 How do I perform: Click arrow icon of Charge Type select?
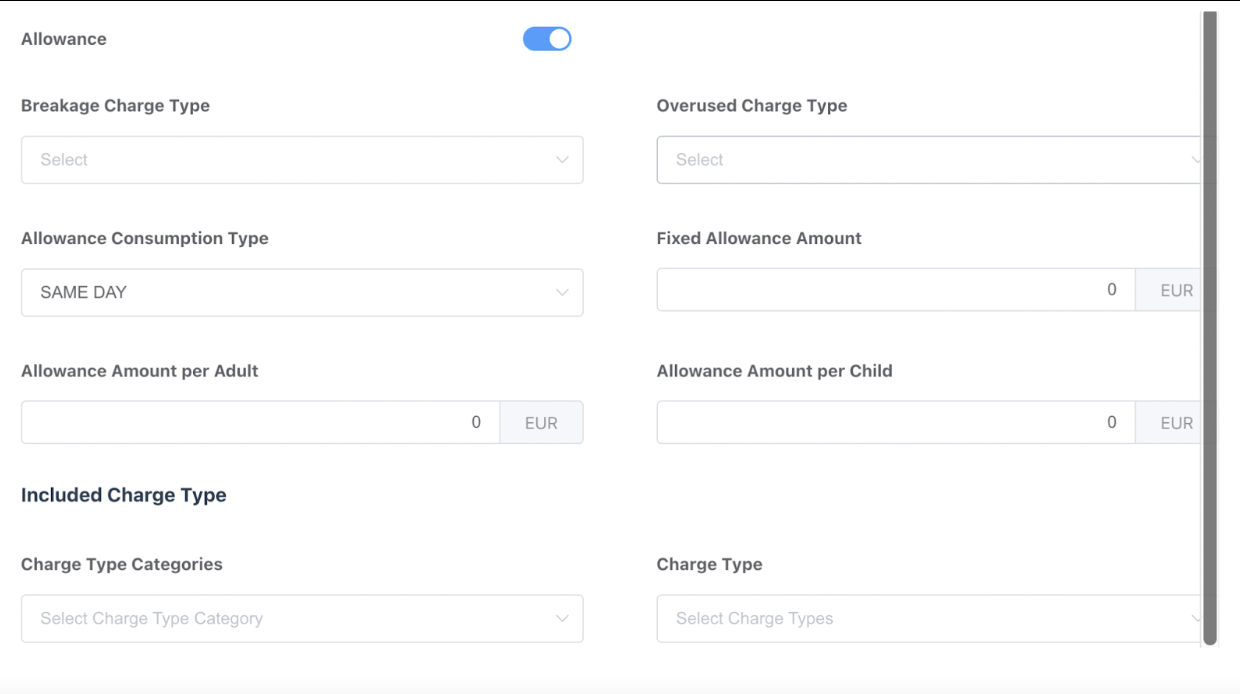(1196, 619)
